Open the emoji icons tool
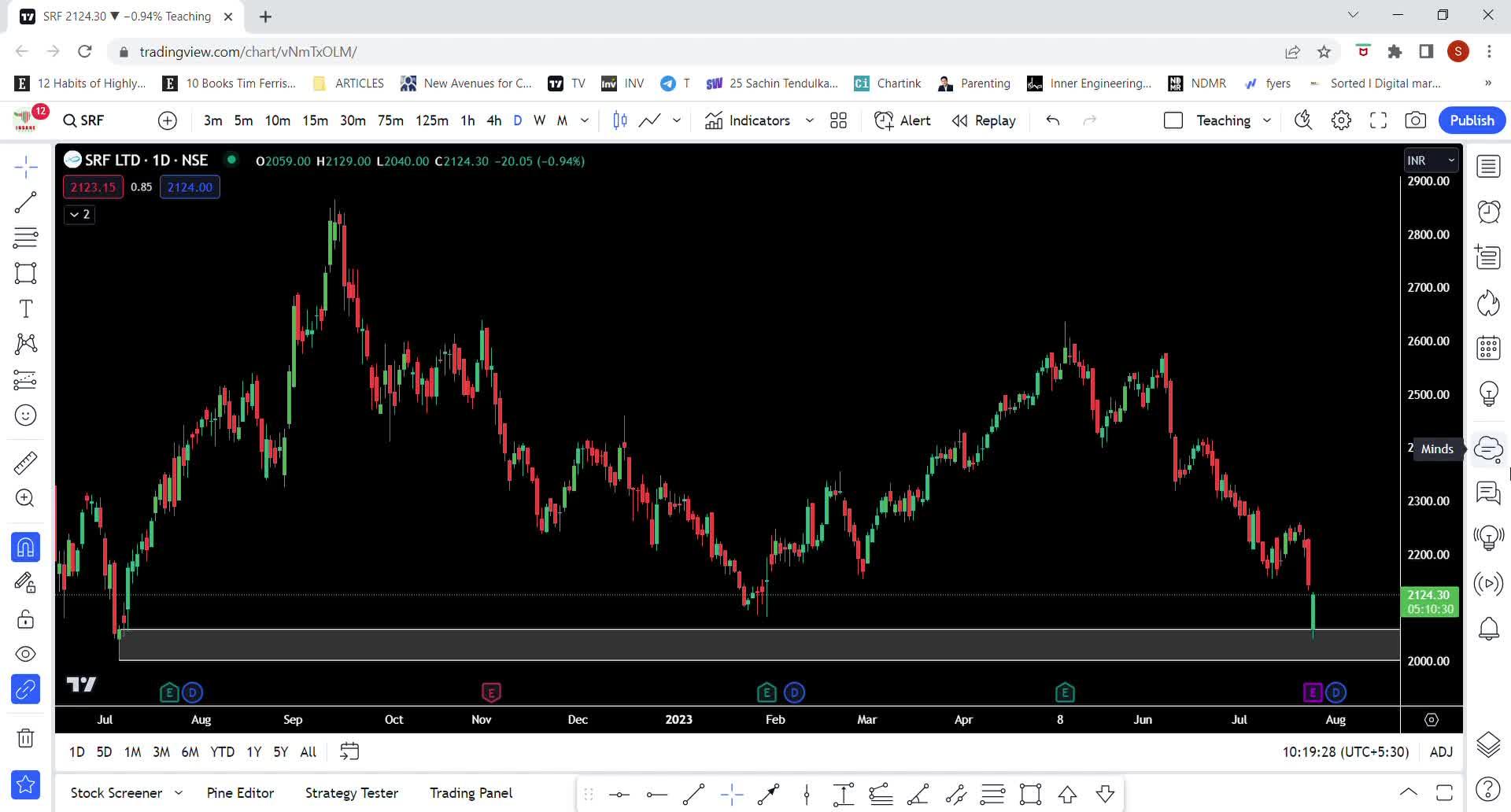The image size is (1511, 812). click(x=26, y=415)
